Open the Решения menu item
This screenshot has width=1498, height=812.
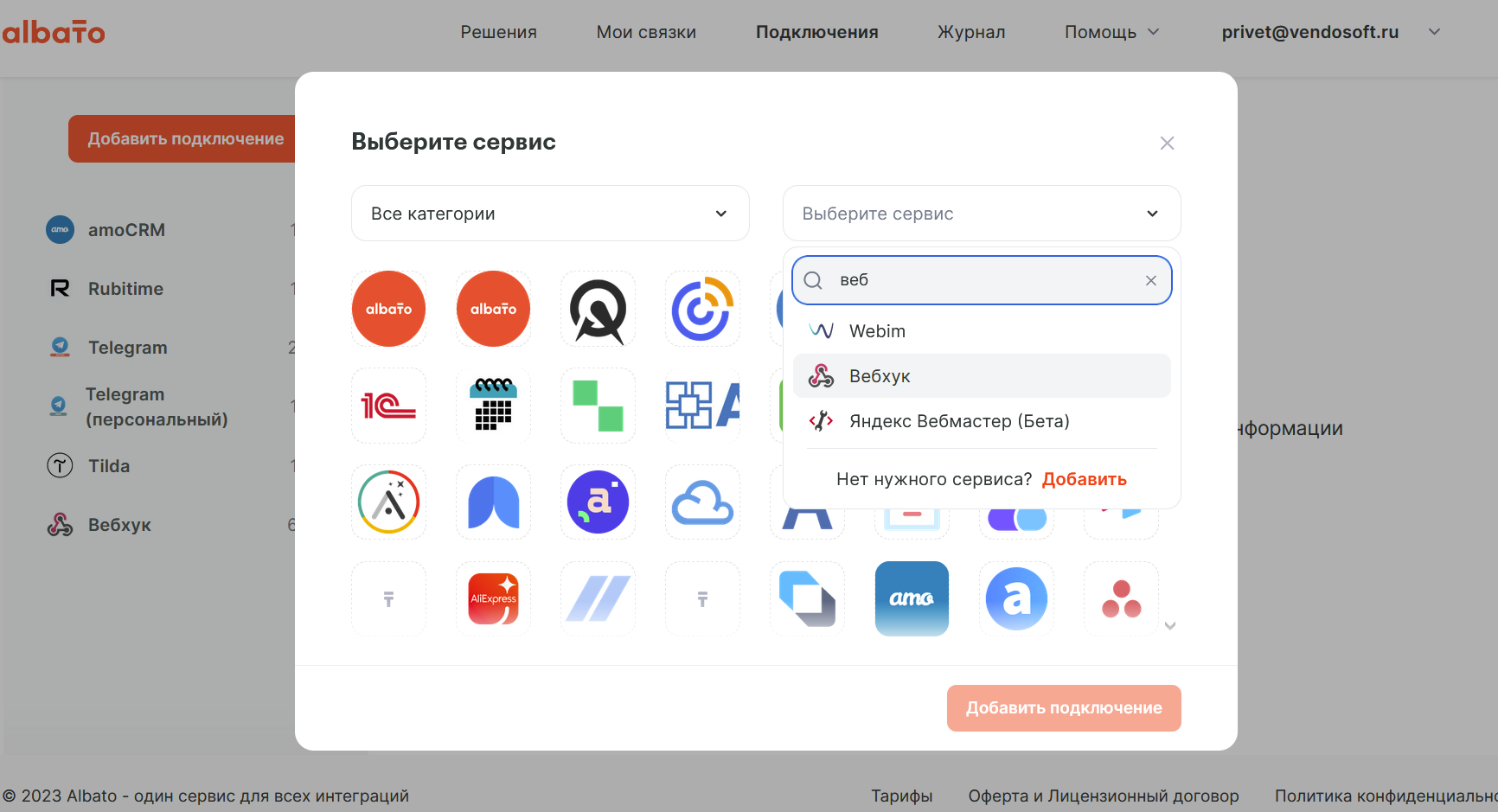click(x=499, y=32)
